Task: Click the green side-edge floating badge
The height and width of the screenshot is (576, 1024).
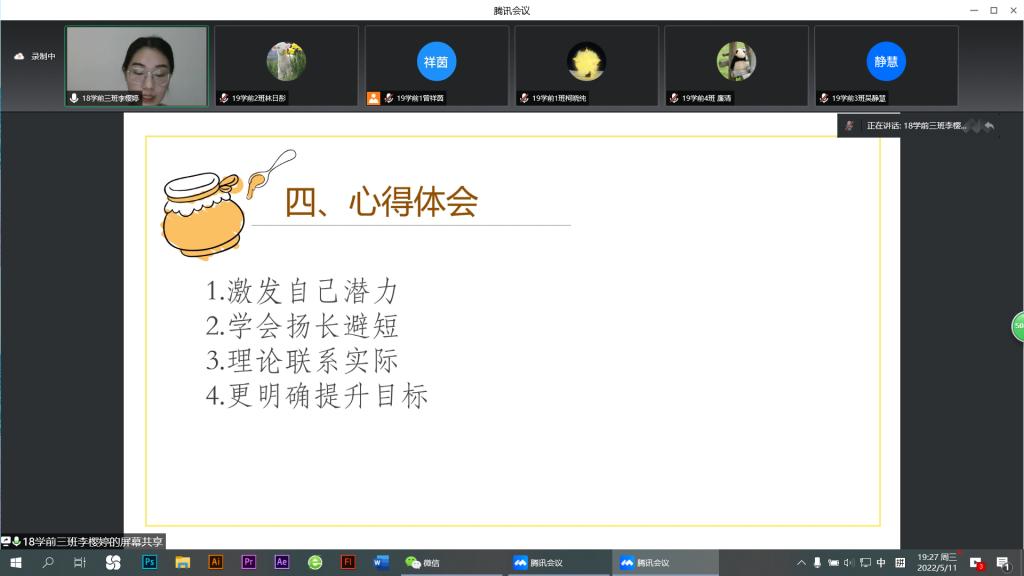Action: [x=1018, y=326]
